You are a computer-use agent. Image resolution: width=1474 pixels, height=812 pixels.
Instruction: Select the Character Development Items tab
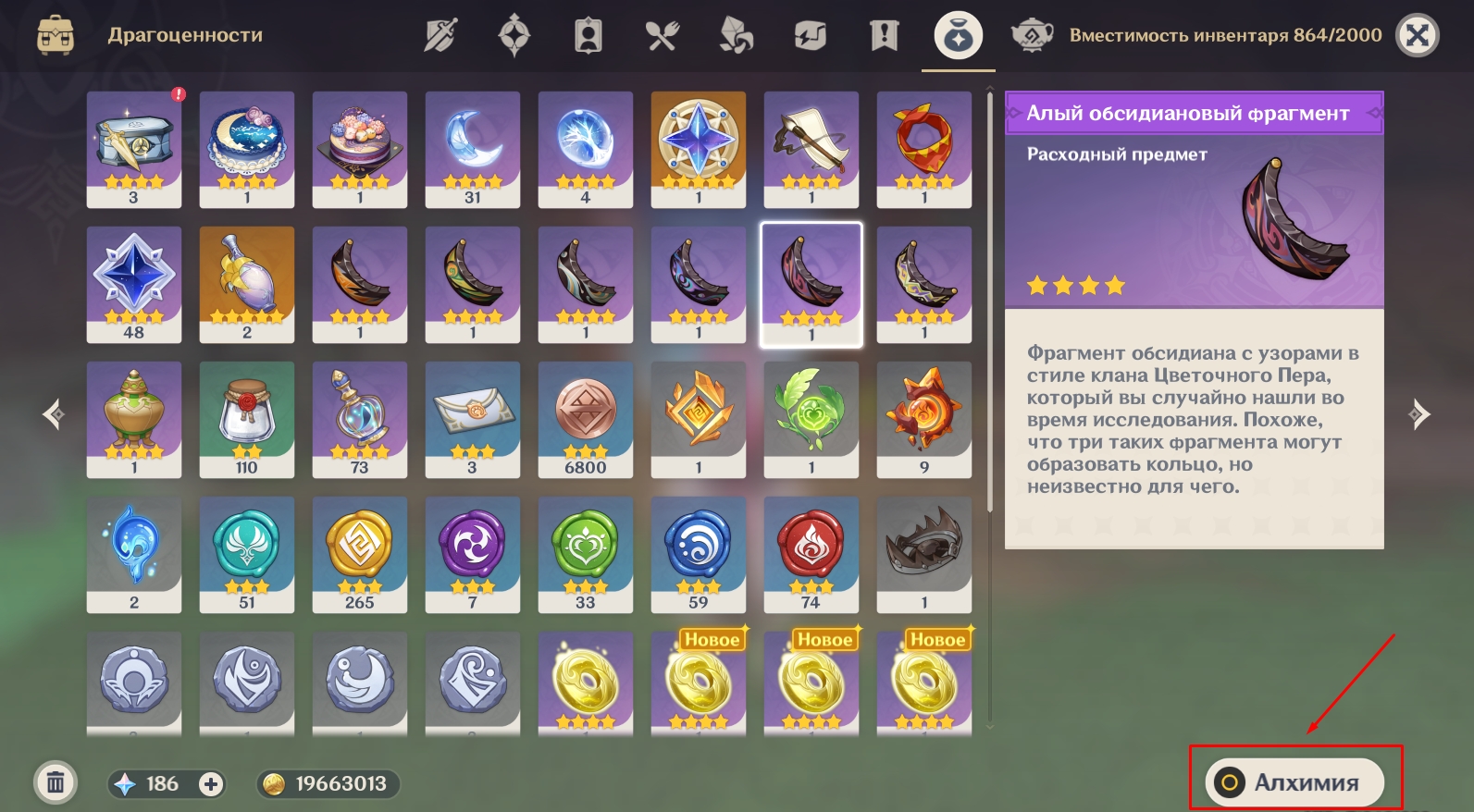(x=588, y=36)
